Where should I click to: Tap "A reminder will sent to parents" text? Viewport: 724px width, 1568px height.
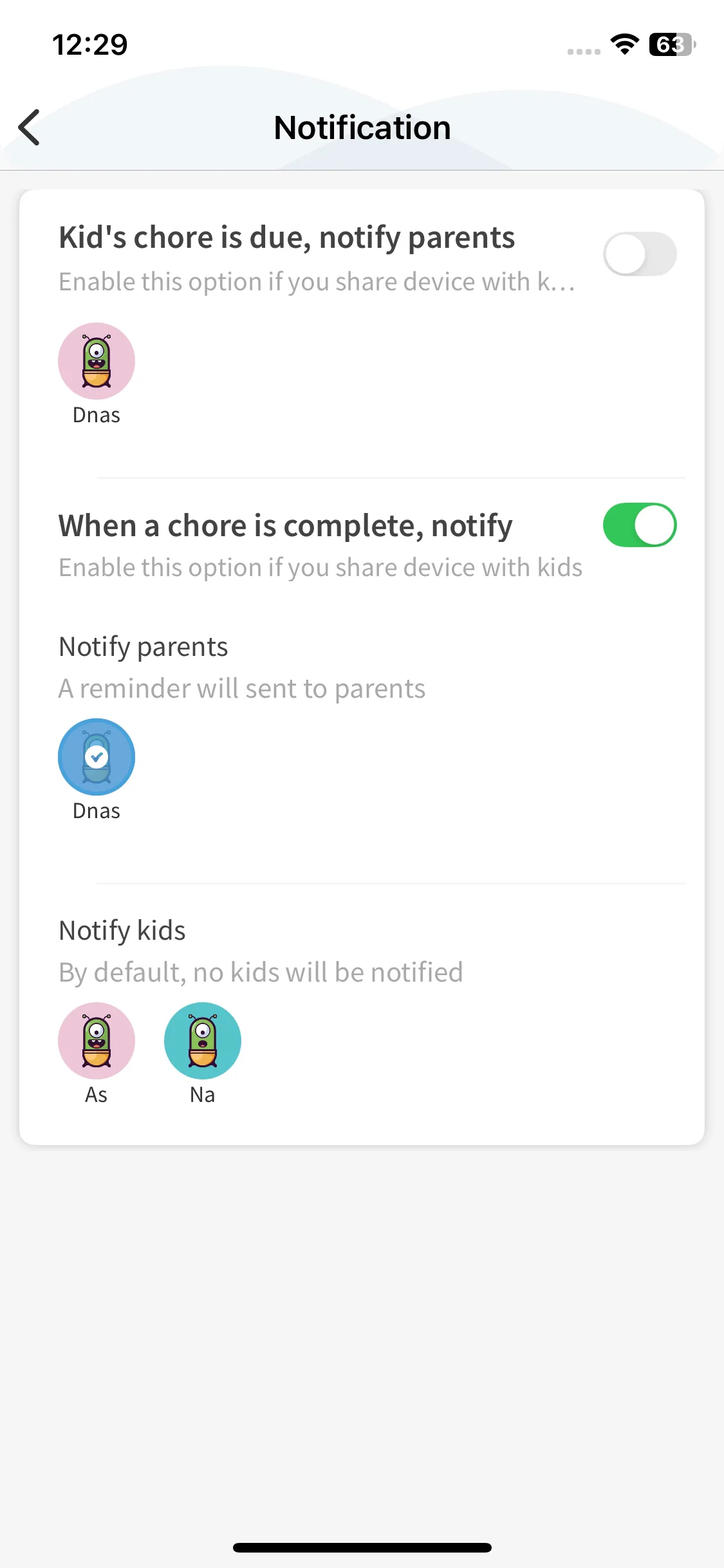pos(242,689)
